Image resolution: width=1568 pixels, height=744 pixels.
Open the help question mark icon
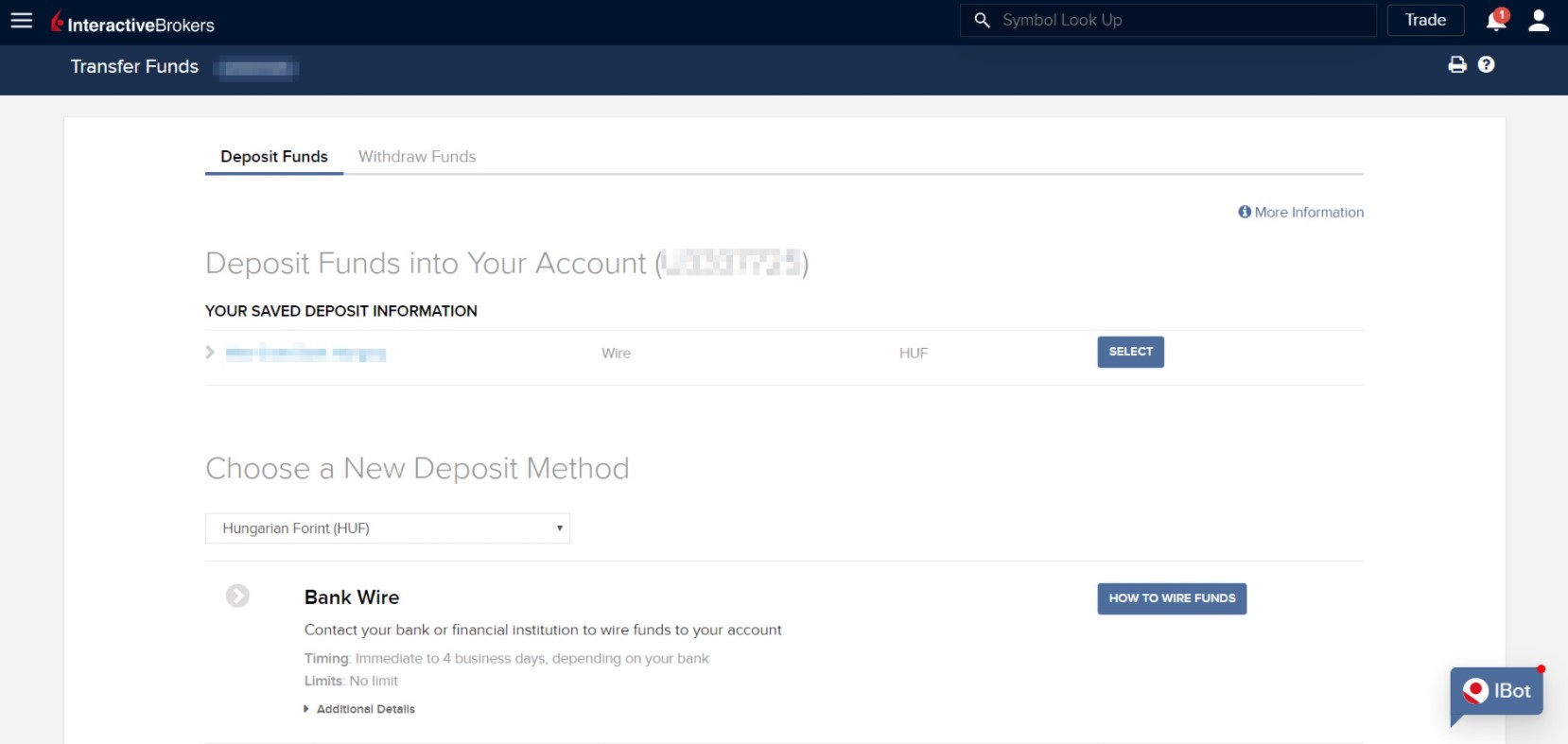[x=1487, y=64]
